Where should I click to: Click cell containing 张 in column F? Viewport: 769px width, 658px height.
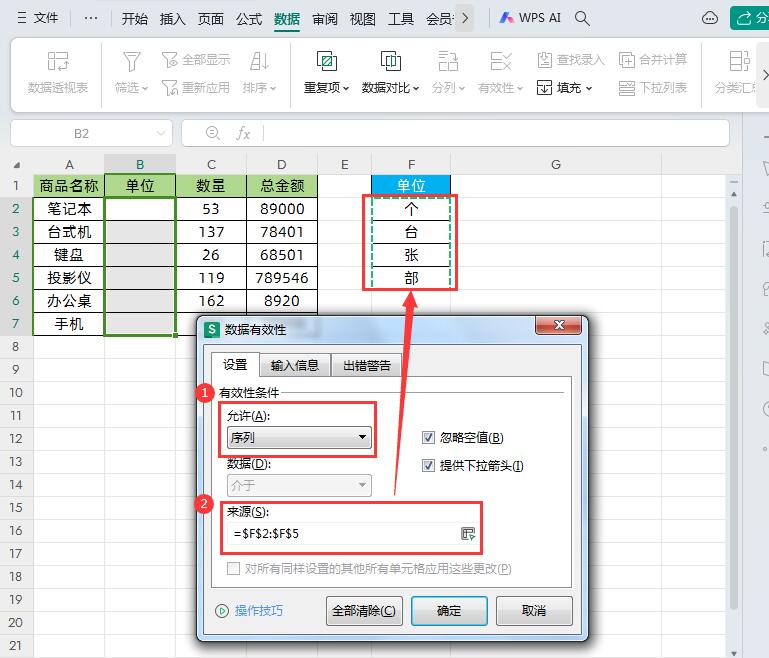(x=411, y=255)
